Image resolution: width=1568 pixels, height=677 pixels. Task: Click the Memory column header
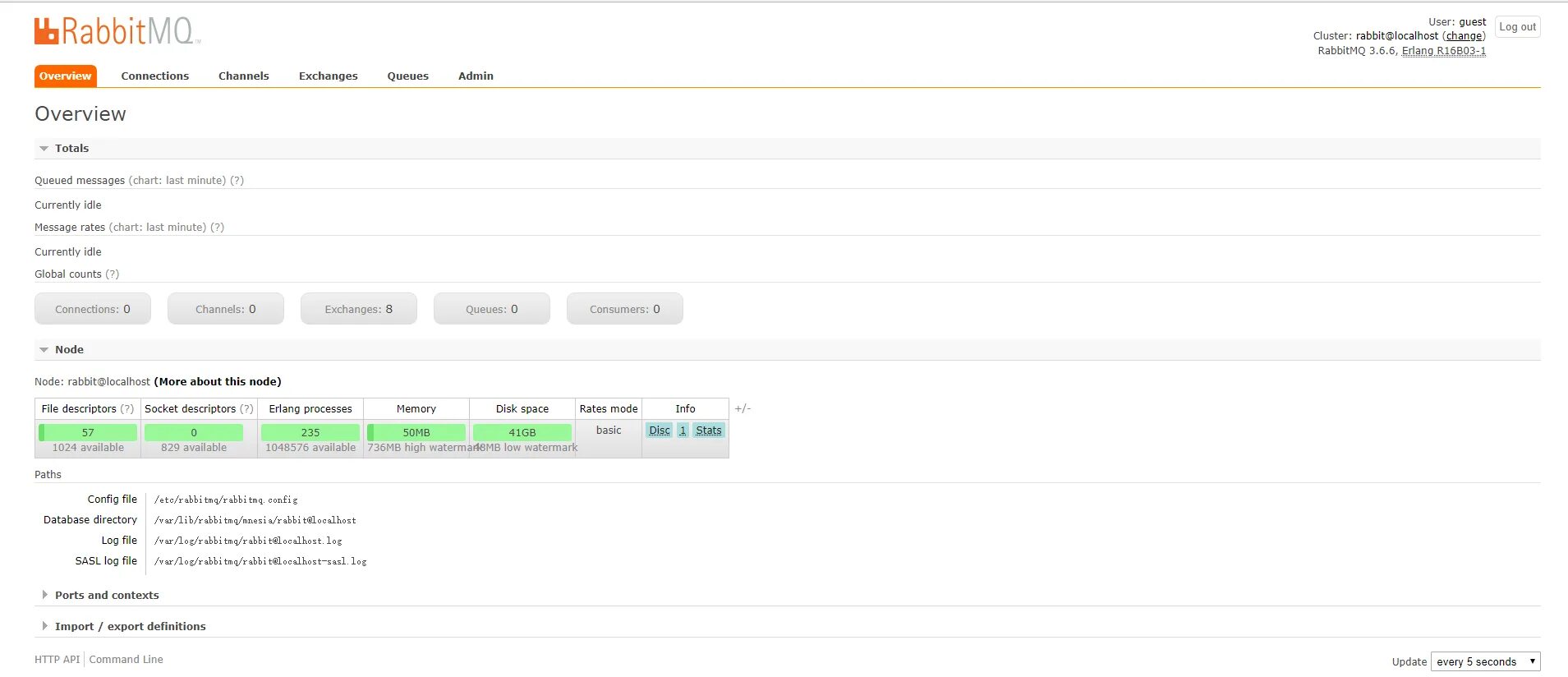click(x=416, y=409)
